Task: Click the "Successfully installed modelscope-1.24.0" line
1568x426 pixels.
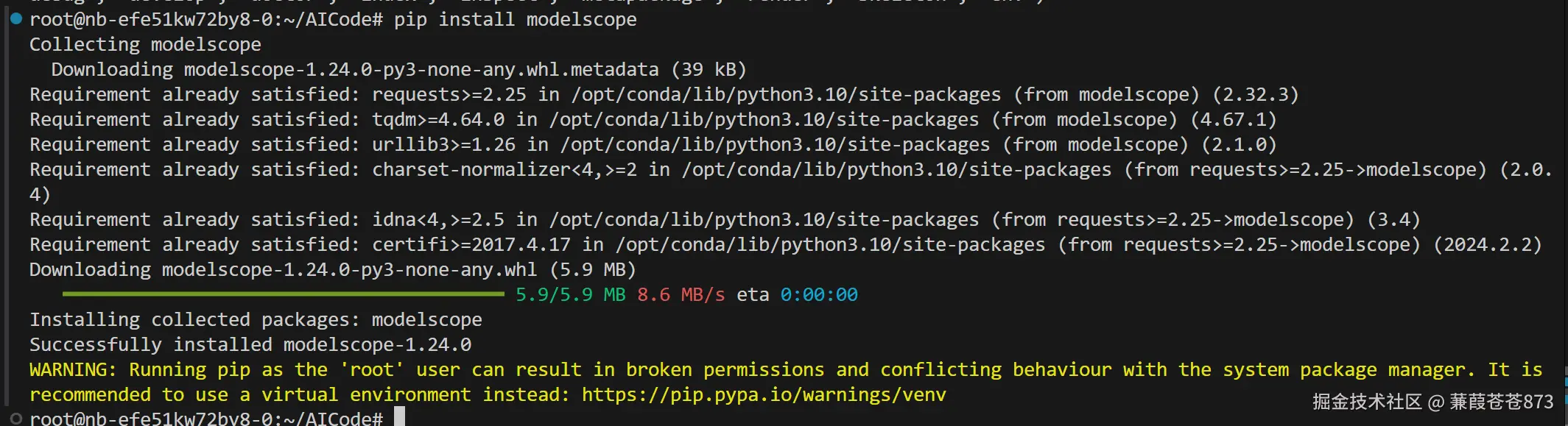Action: [x=250, y=345]
